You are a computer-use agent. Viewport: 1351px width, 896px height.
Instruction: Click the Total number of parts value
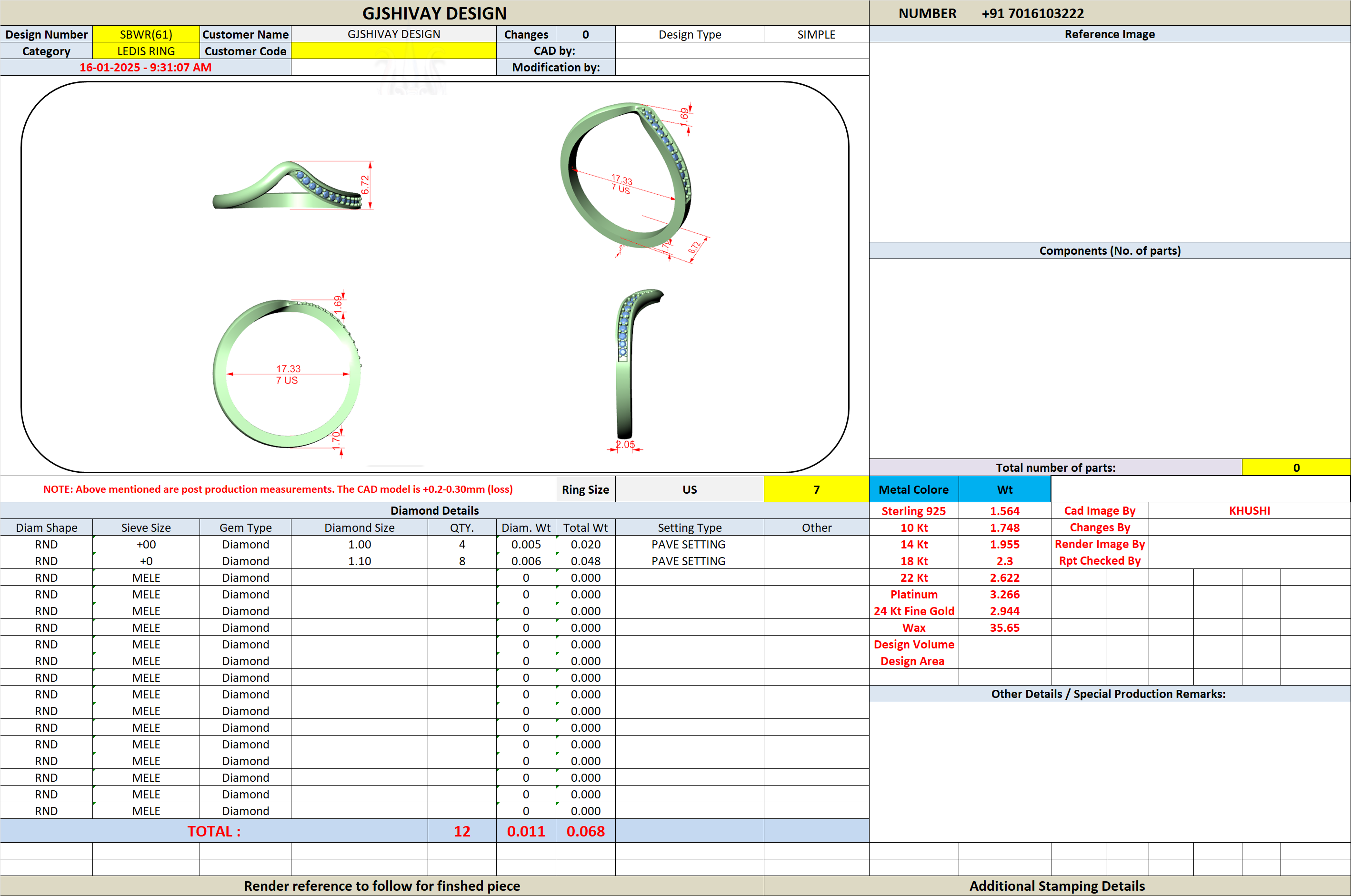(x=1296, y=468)
